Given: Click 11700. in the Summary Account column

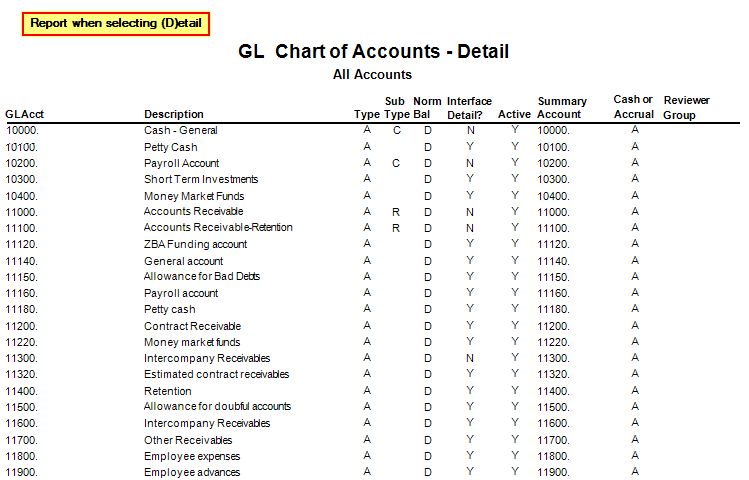Looking at the screenshot, I should (553, 440).
